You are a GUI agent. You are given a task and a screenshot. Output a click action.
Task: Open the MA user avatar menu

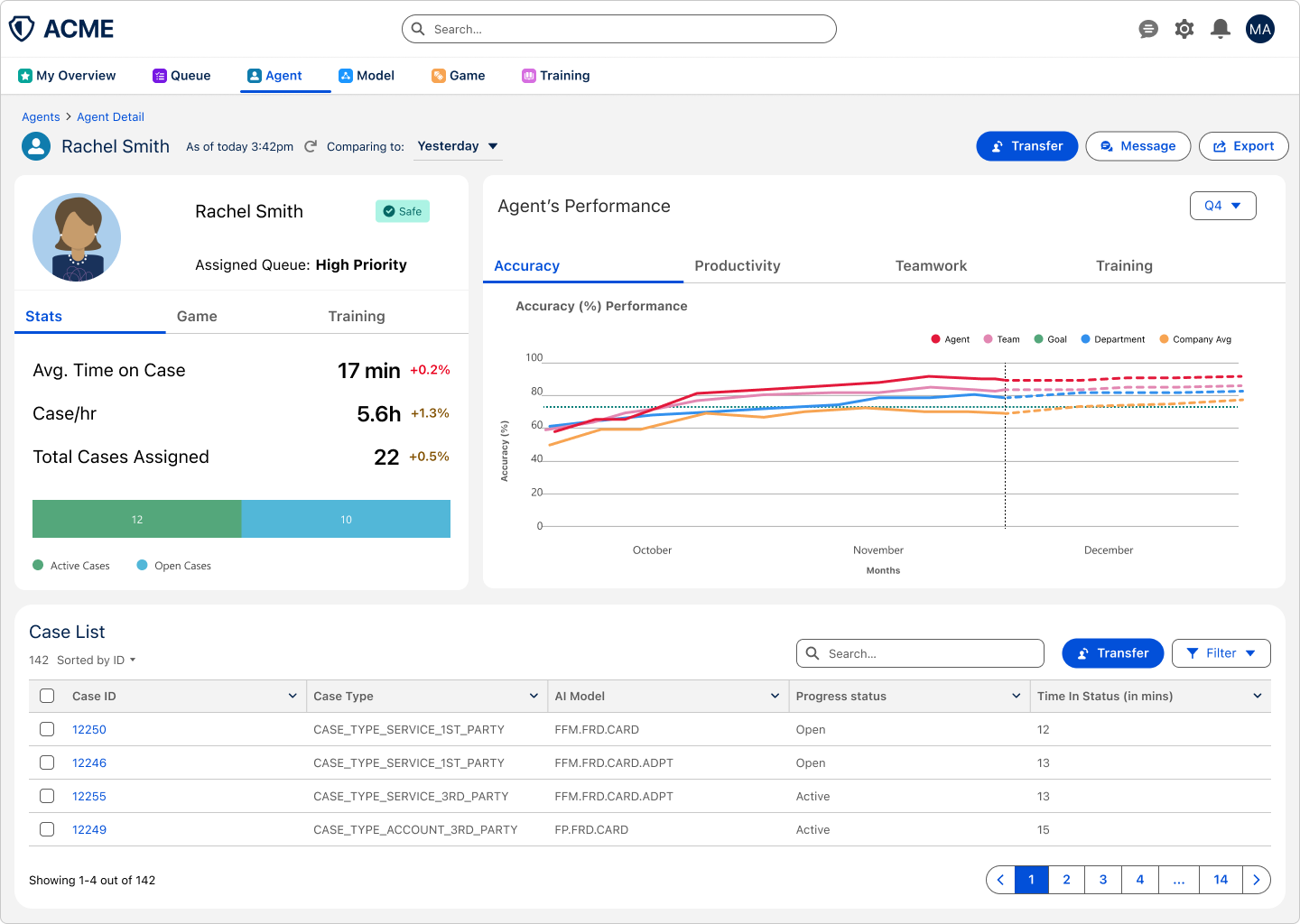click(1260, 29)
